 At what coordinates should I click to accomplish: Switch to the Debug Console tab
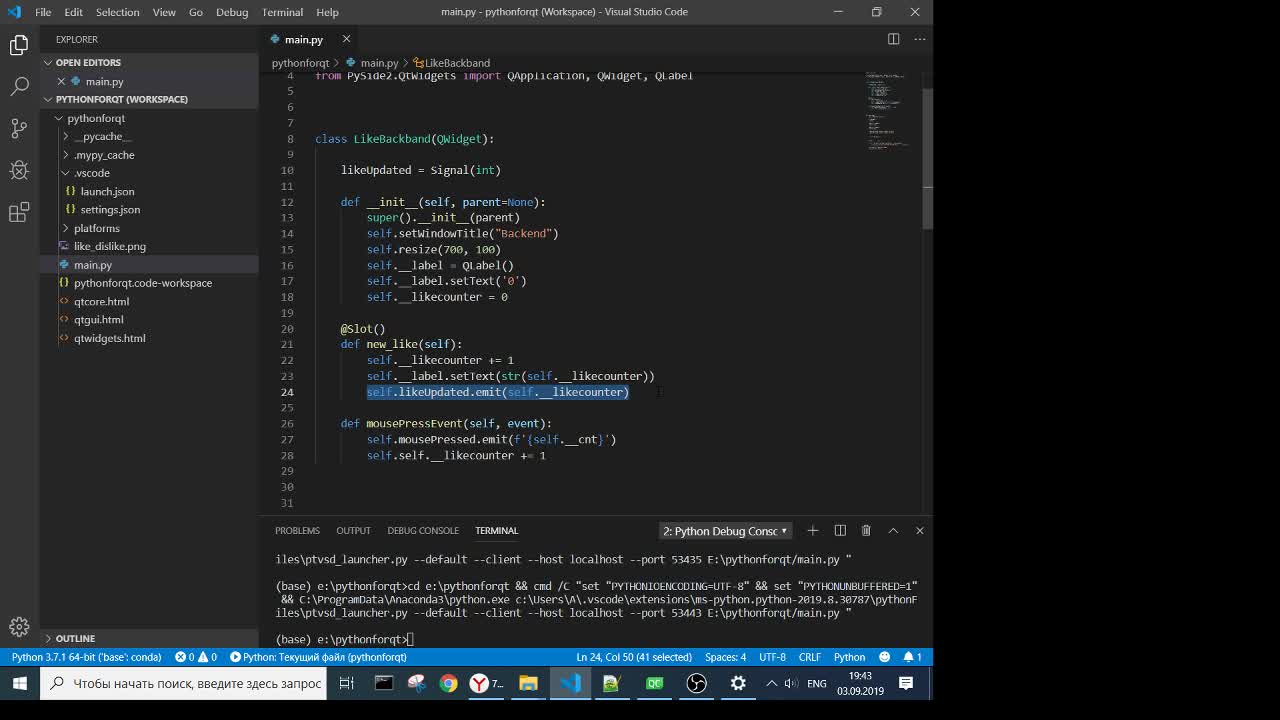(423, 531)
